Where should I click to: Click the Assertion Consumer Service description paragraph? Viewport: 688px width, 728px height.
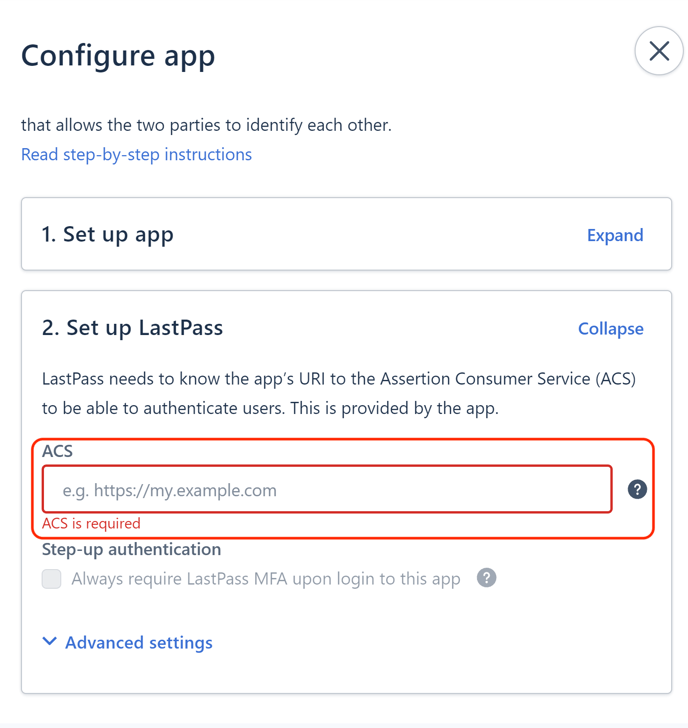(x=339, y=394)
